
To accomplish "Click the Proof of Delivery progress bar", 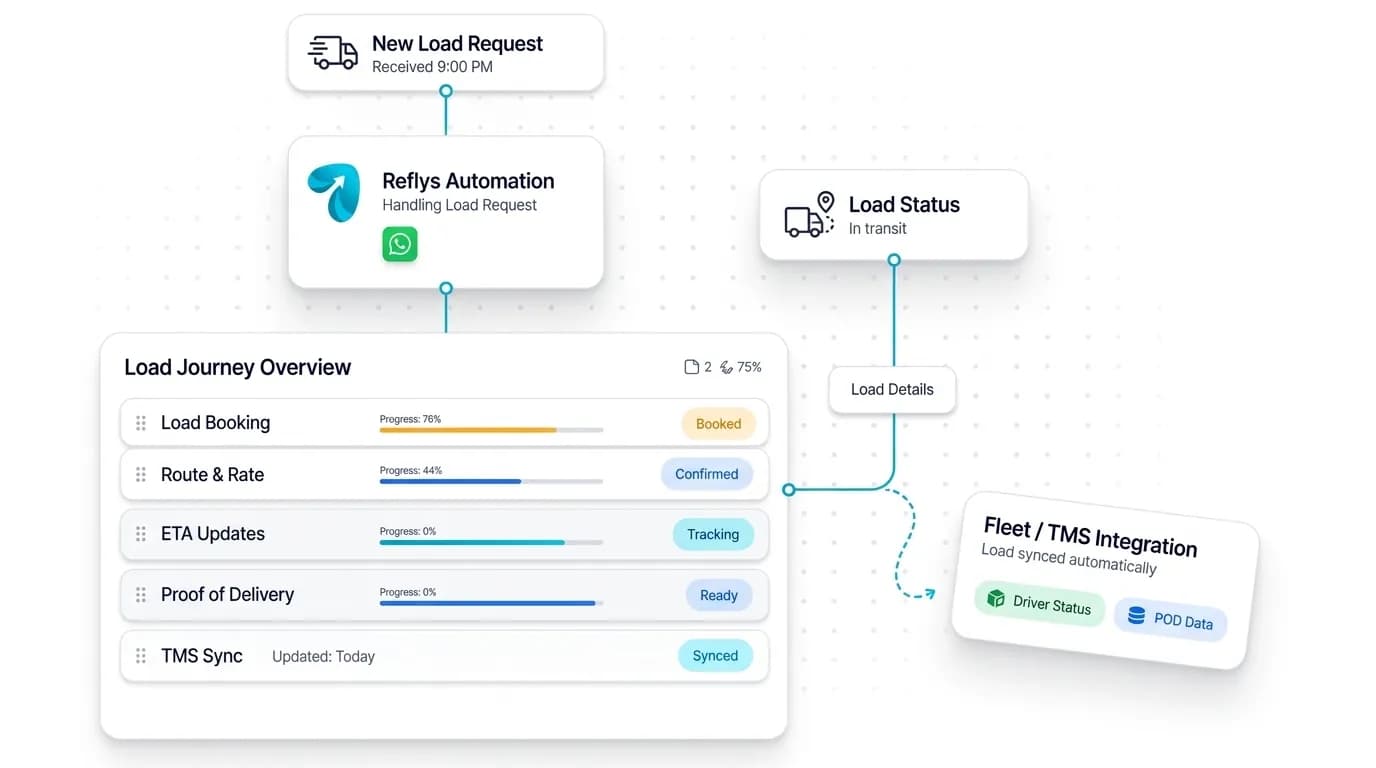I will pyautogui.click(x=491, y=603).
